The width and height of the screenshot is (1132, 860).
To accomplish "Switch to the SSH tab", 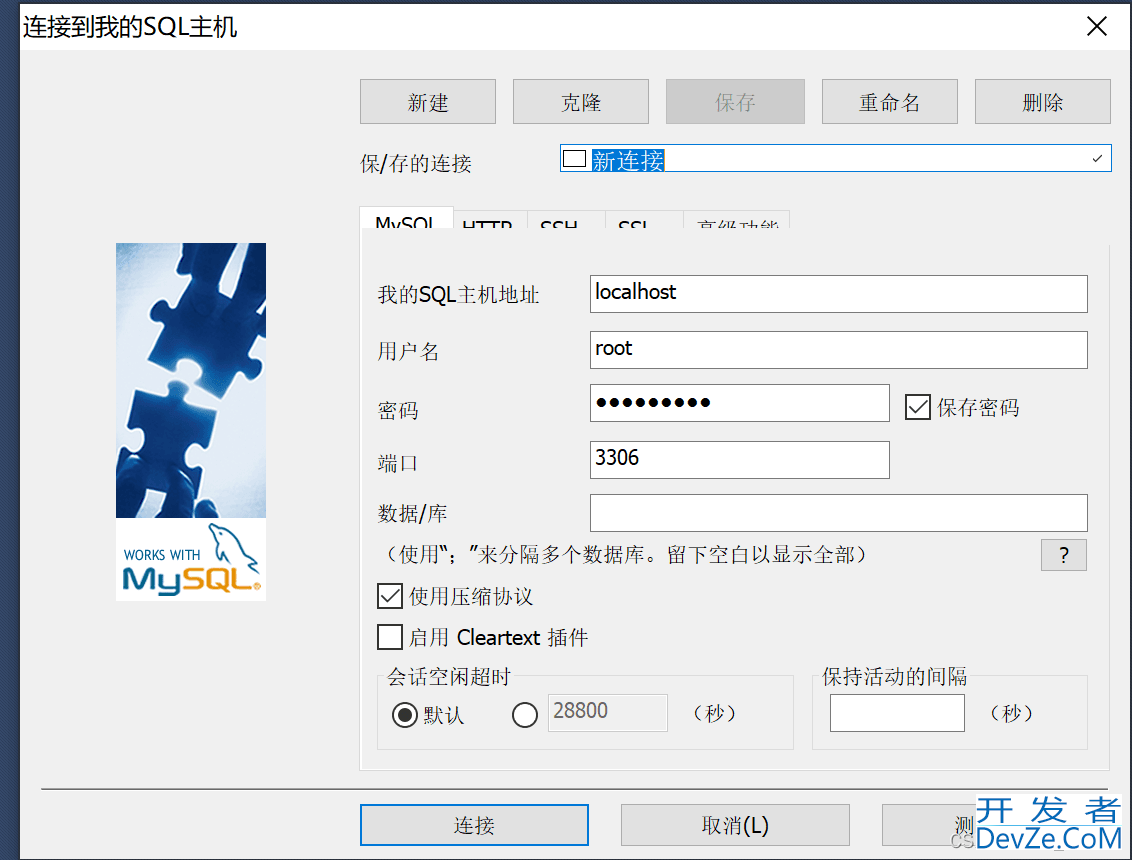I will 565,221.
